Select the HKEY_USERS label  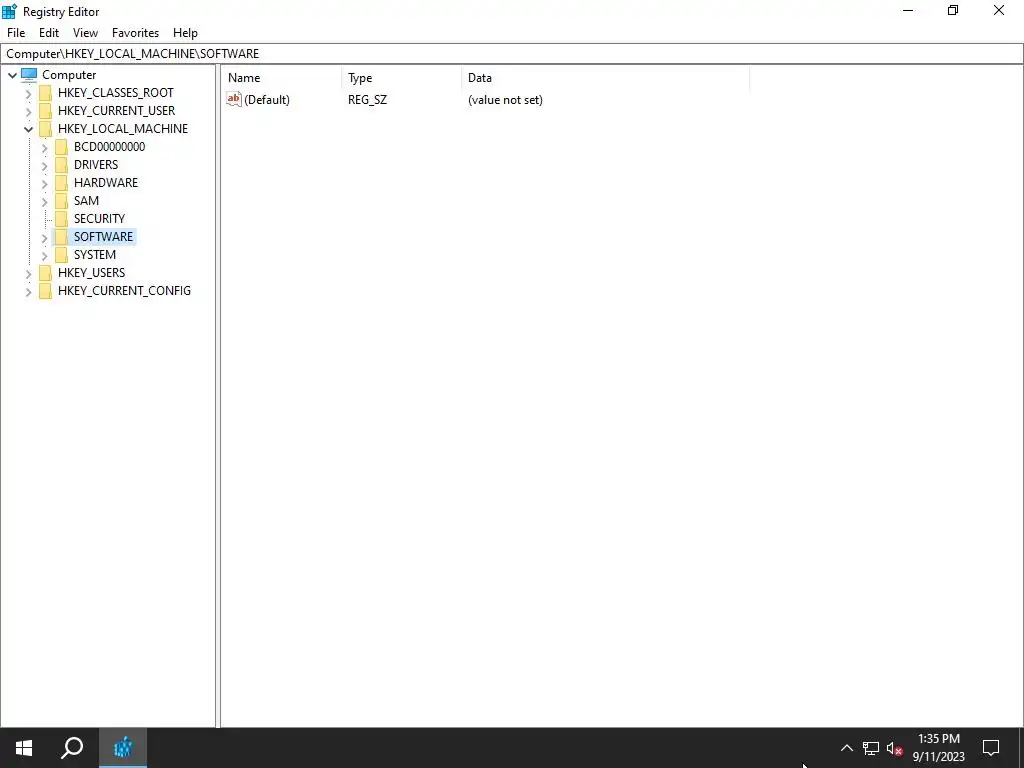click(x=91, y=272)
